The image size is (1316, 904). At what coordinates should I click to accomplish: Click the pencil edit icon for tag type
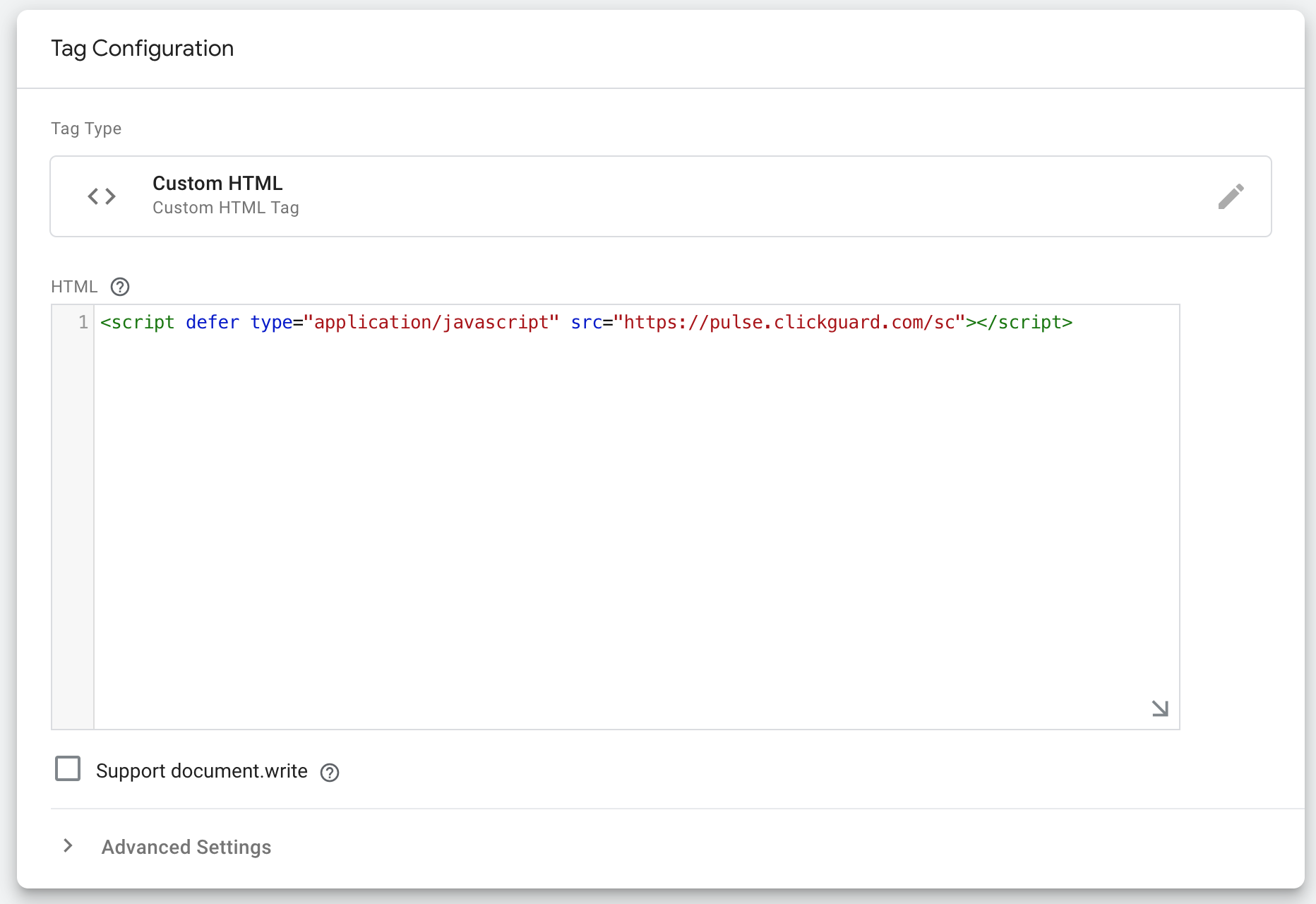pos(1231,196)
